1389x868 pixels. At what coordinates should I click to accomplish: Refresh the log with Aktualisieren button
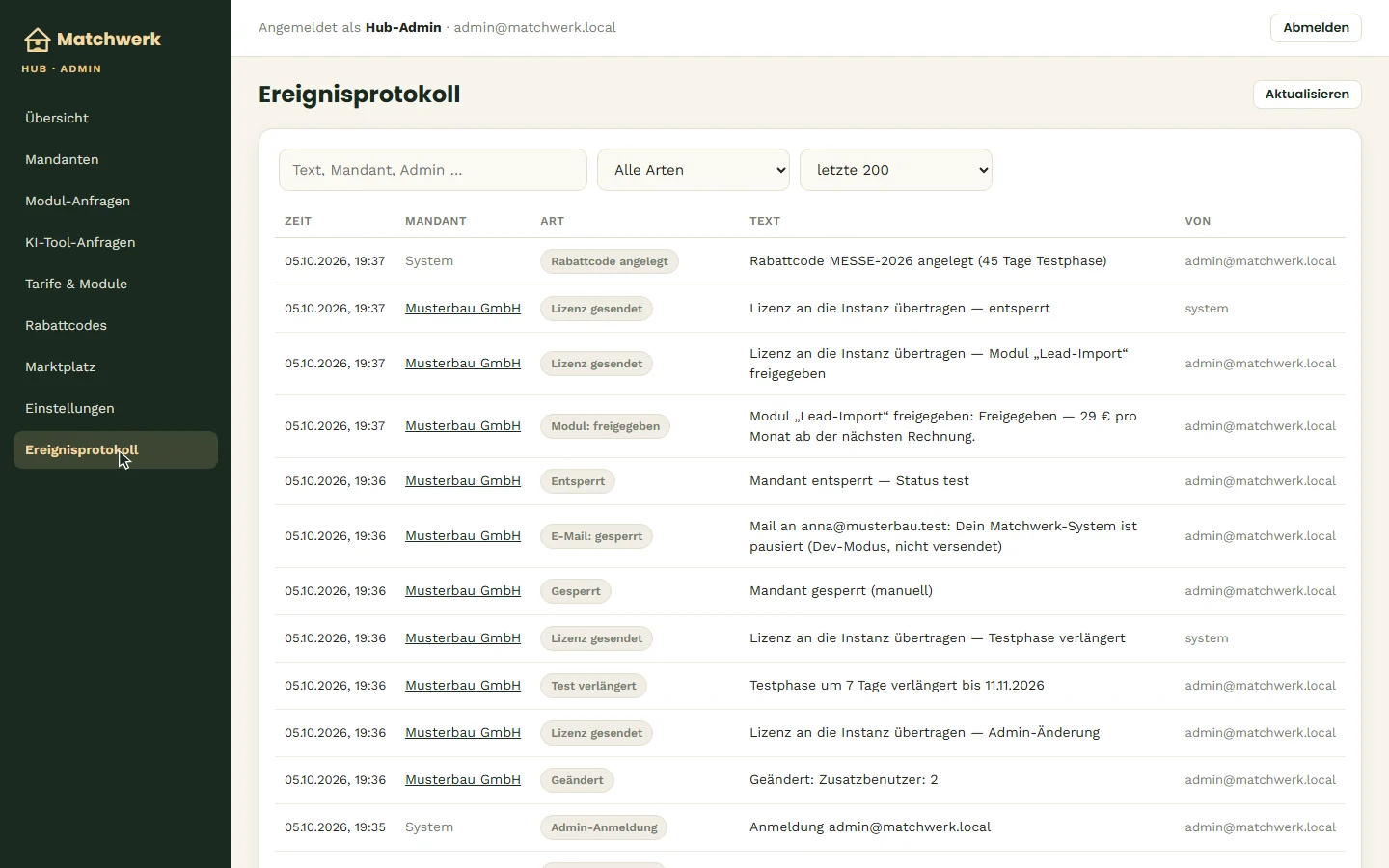tap(1307, 95)
